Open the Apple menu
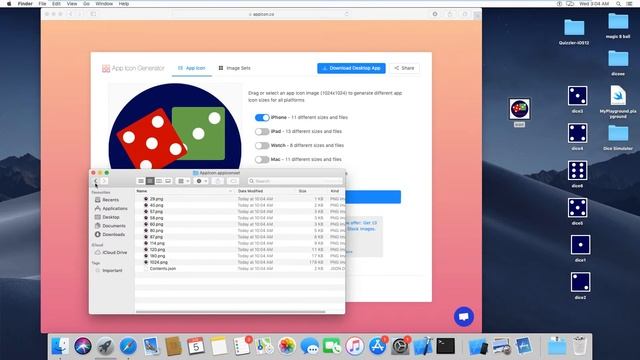This screenshot has width=640, height=360. pyautogui.click(x=9, y=4)
